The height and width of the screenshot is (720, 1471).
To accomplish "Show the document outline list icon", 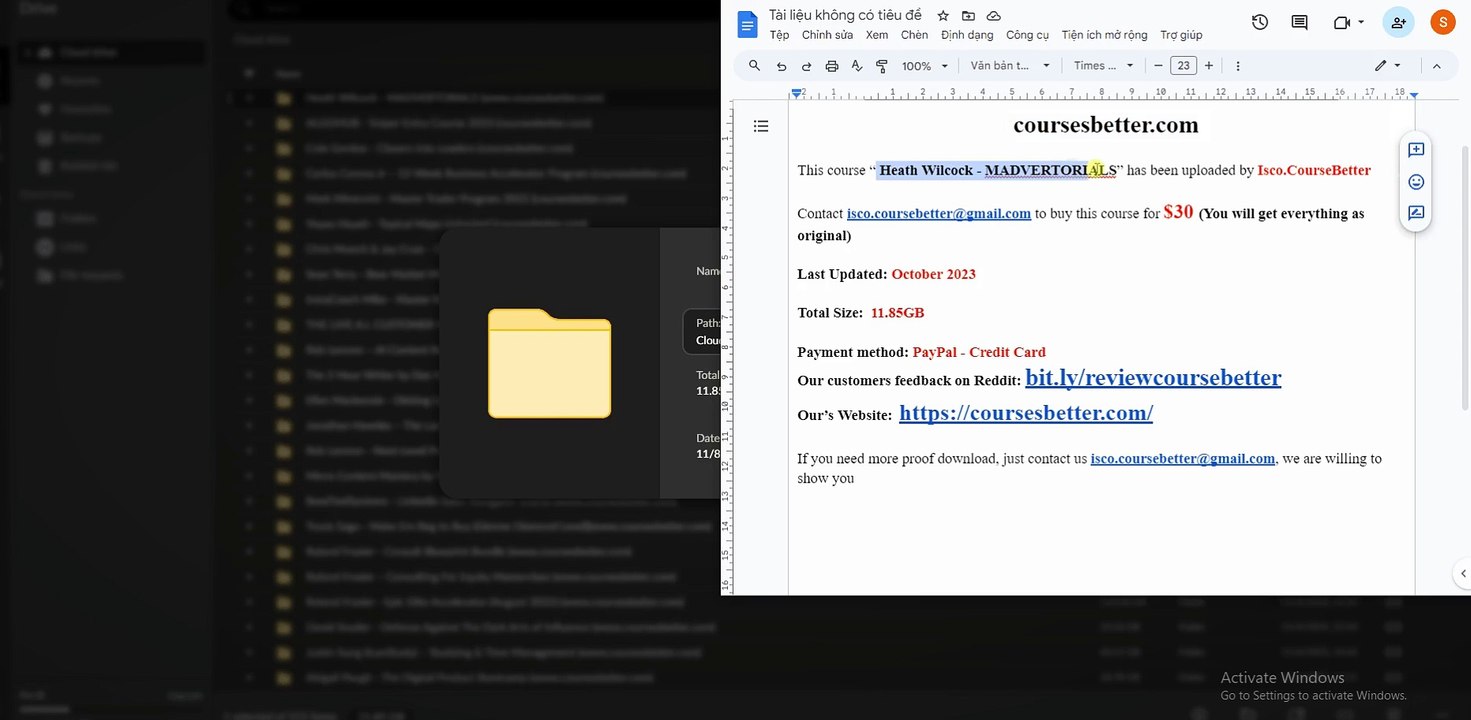I will [x=761, y=126].
